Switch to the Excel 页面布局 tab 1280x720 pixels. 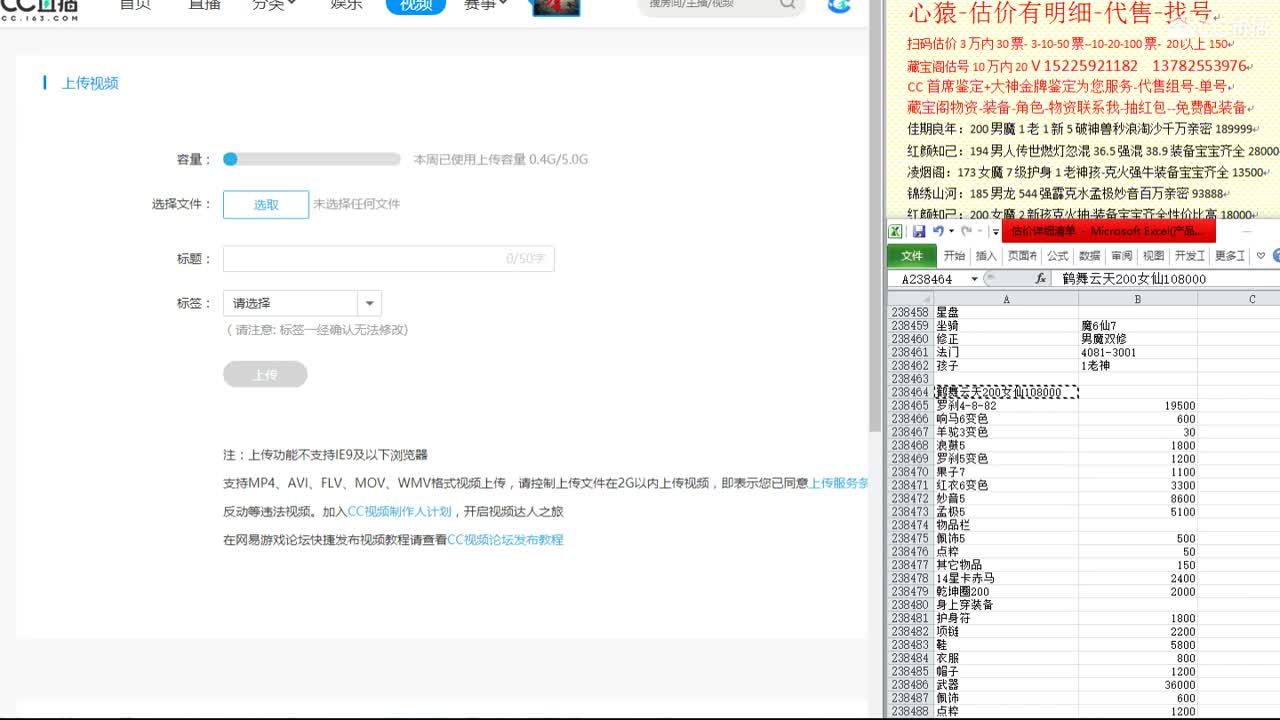(x=1022, y=256)
